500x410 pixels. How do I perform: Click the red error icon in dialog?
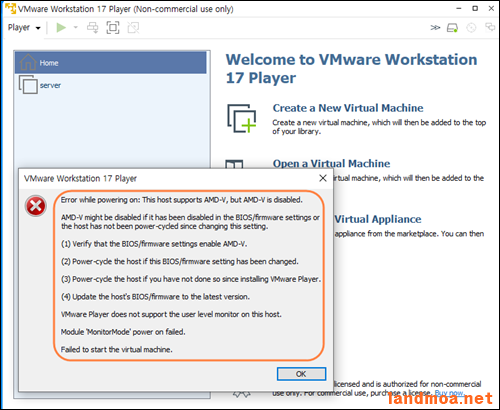tap(35, 206)
